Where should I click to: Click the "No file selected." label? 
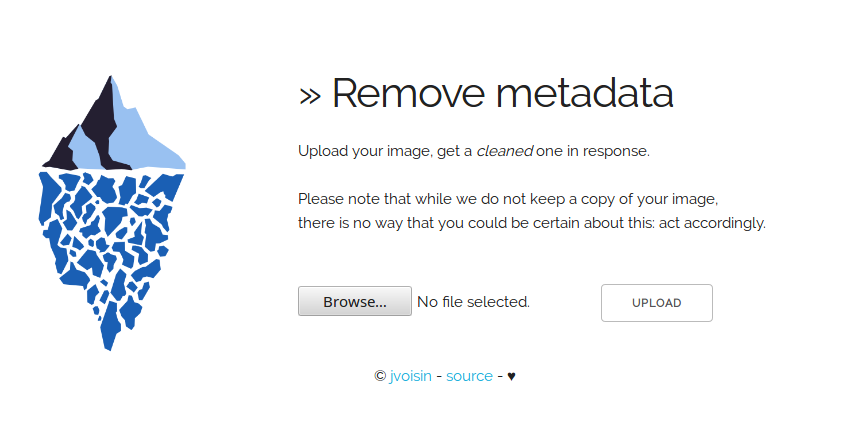pos(473,301)
